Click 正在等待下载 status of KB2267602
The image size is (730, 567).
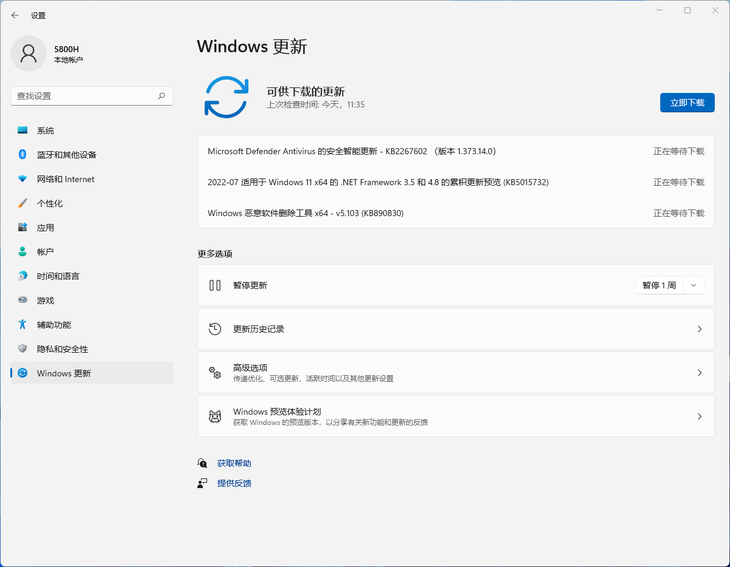click(x=678, y=151)
